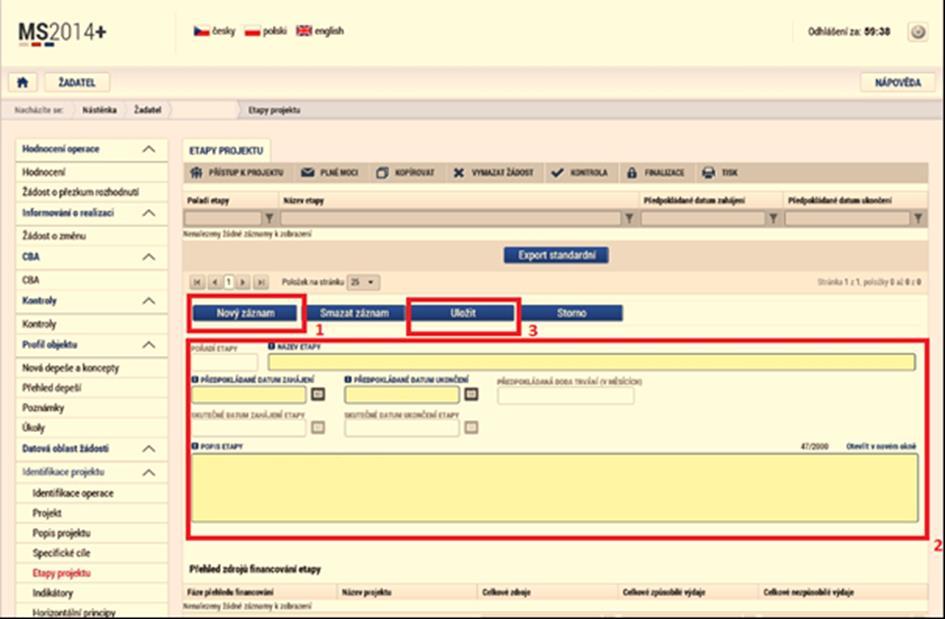This screenshot has width=945, height=619.
Task: Click Nový záznam button
Action: (245, 313)
